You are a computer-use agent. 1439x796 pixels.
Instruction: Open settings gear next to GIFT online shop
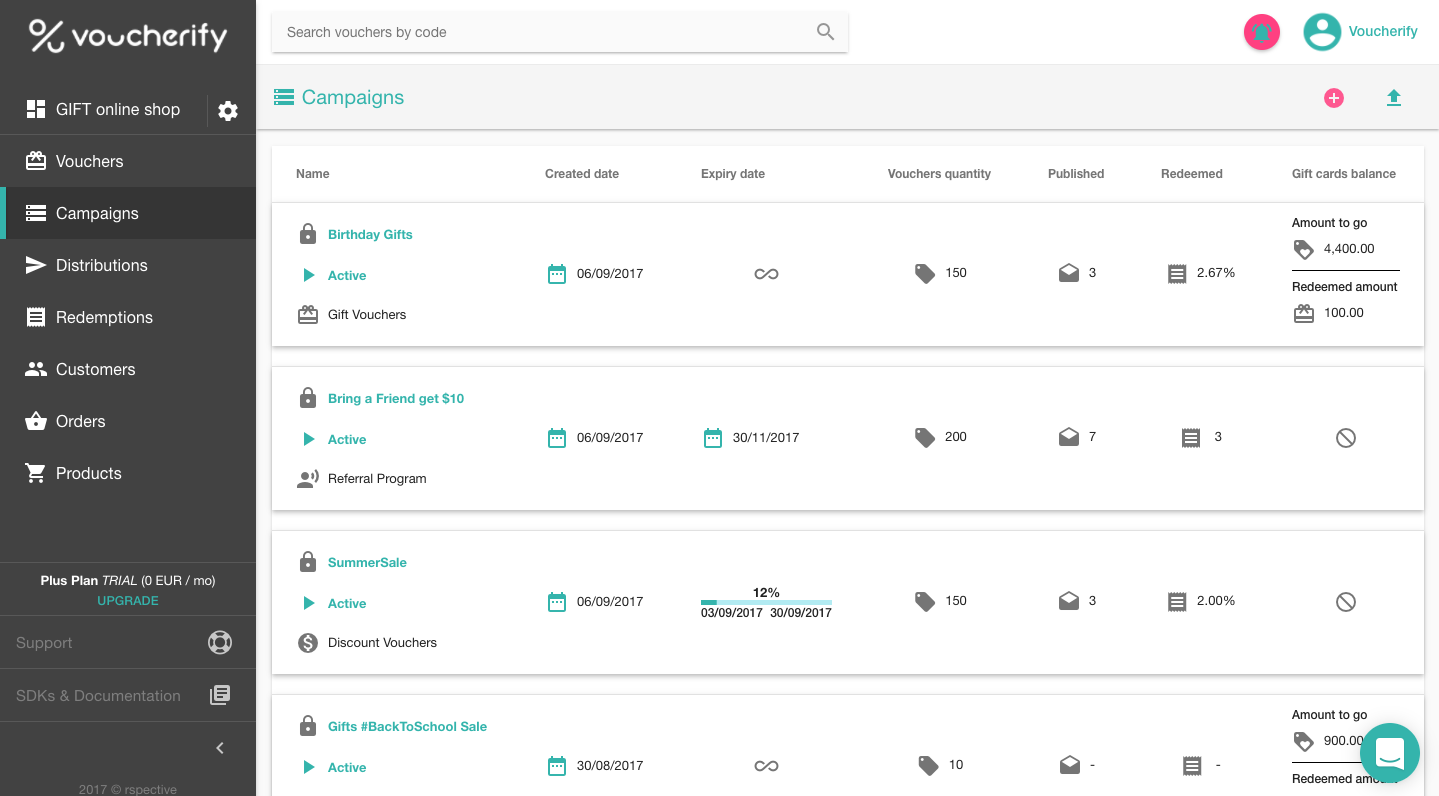[228, 110]
